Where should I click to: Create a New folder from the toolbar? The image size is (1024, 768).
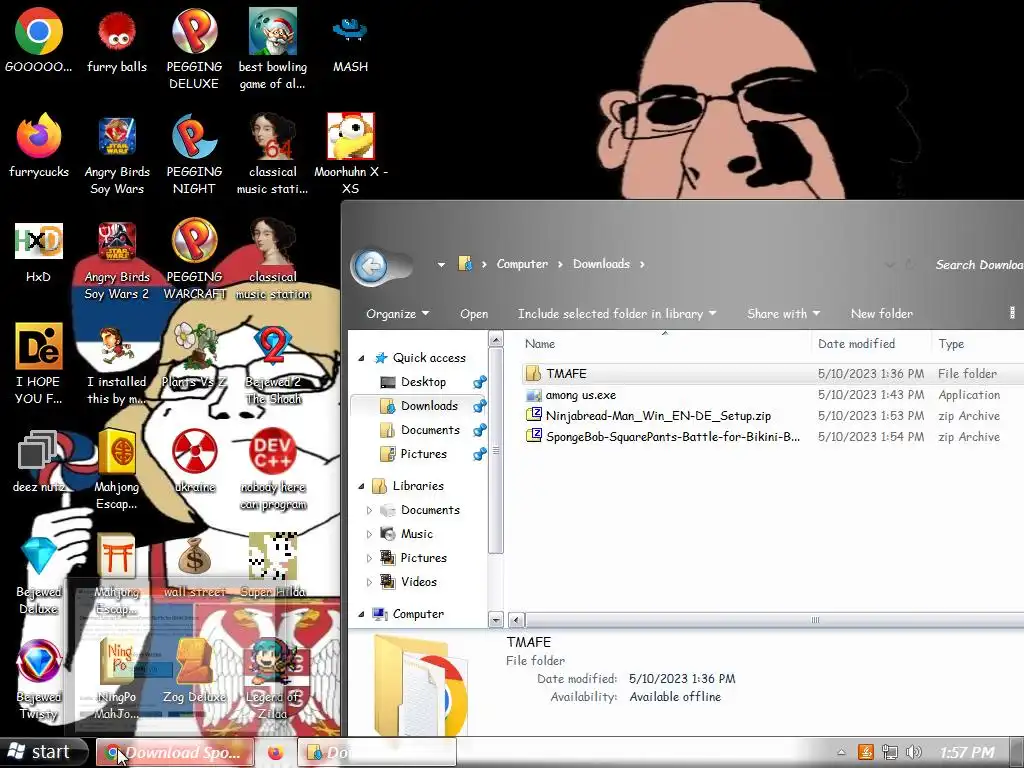point(882,313)
